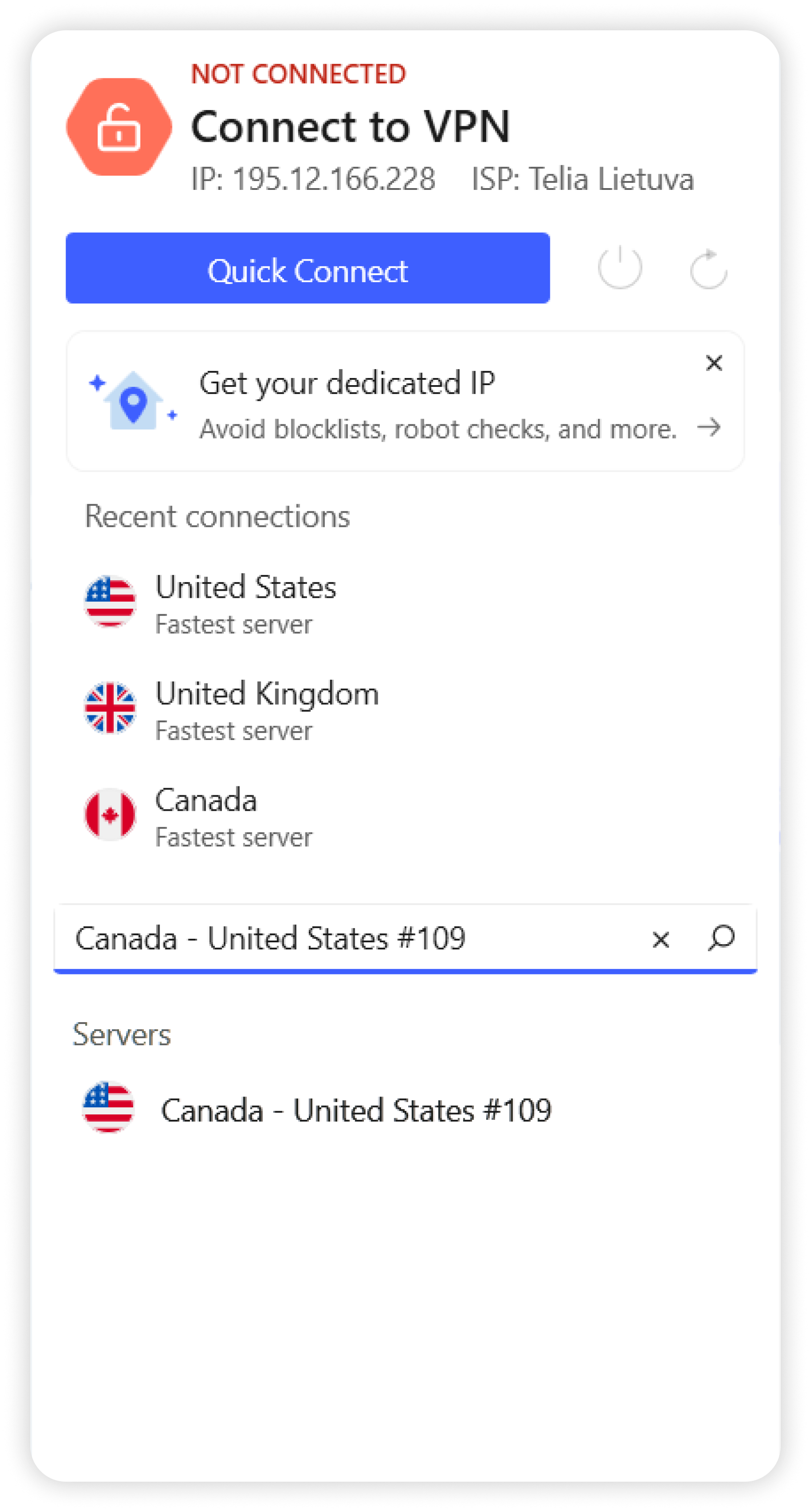
Task: Click the dedicated IP house icon
Action: click(x=133, y=401)
